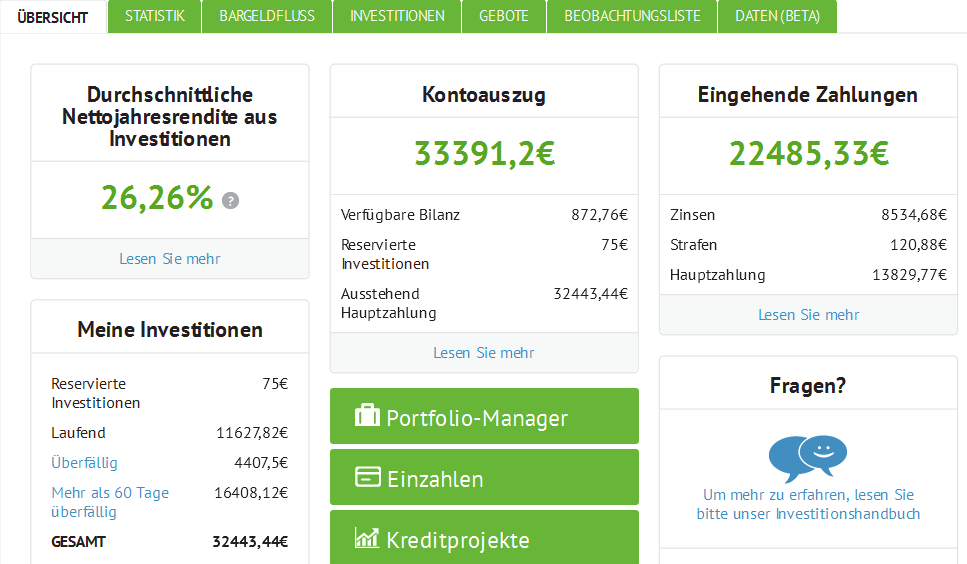Click Lesen Sie mehr under Eingehende Zahlungen
Screen dimensions: 967x564
click(x=809, y=315)
